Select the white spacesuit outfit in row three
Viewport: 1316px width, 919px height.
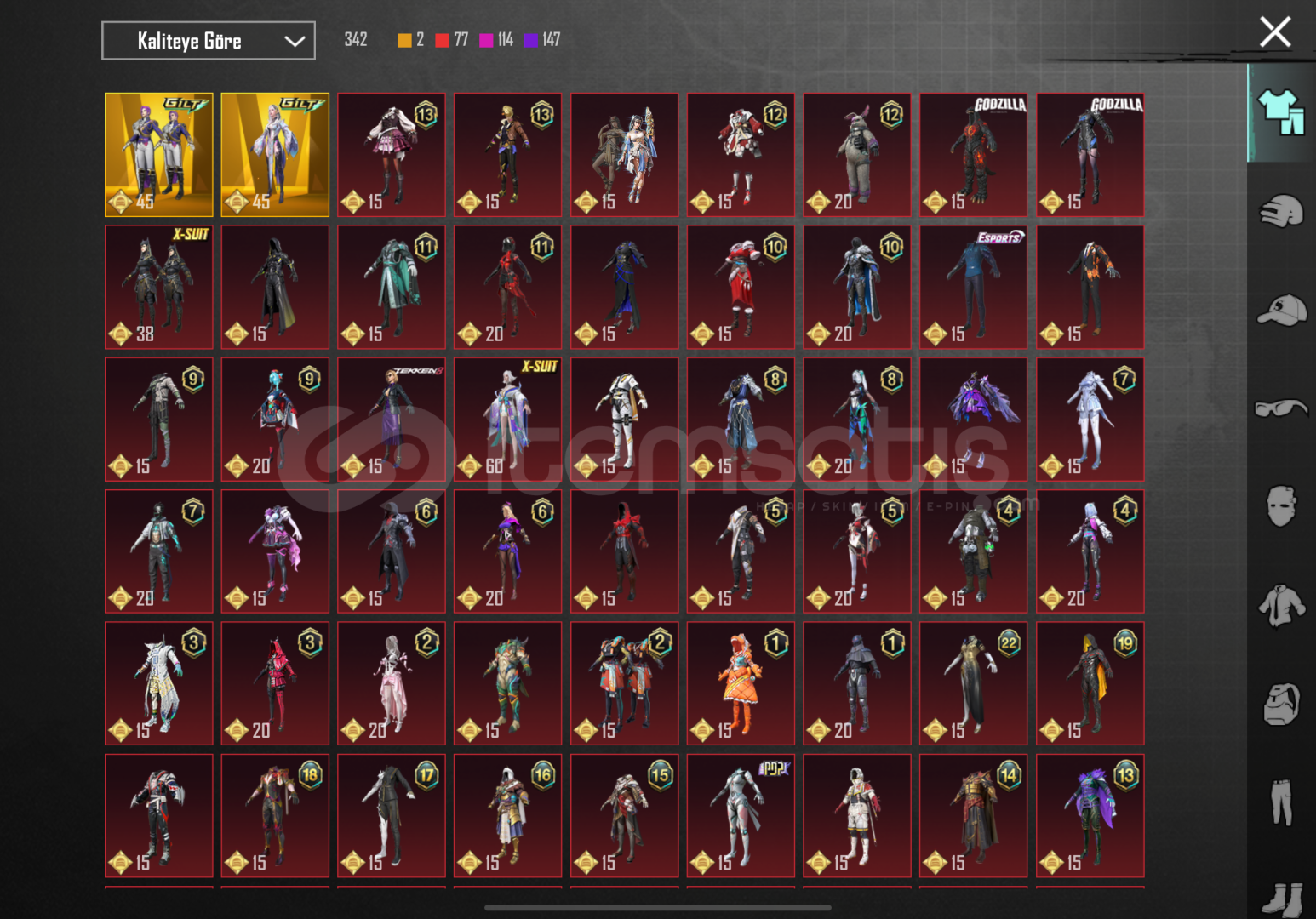[625, 420]
